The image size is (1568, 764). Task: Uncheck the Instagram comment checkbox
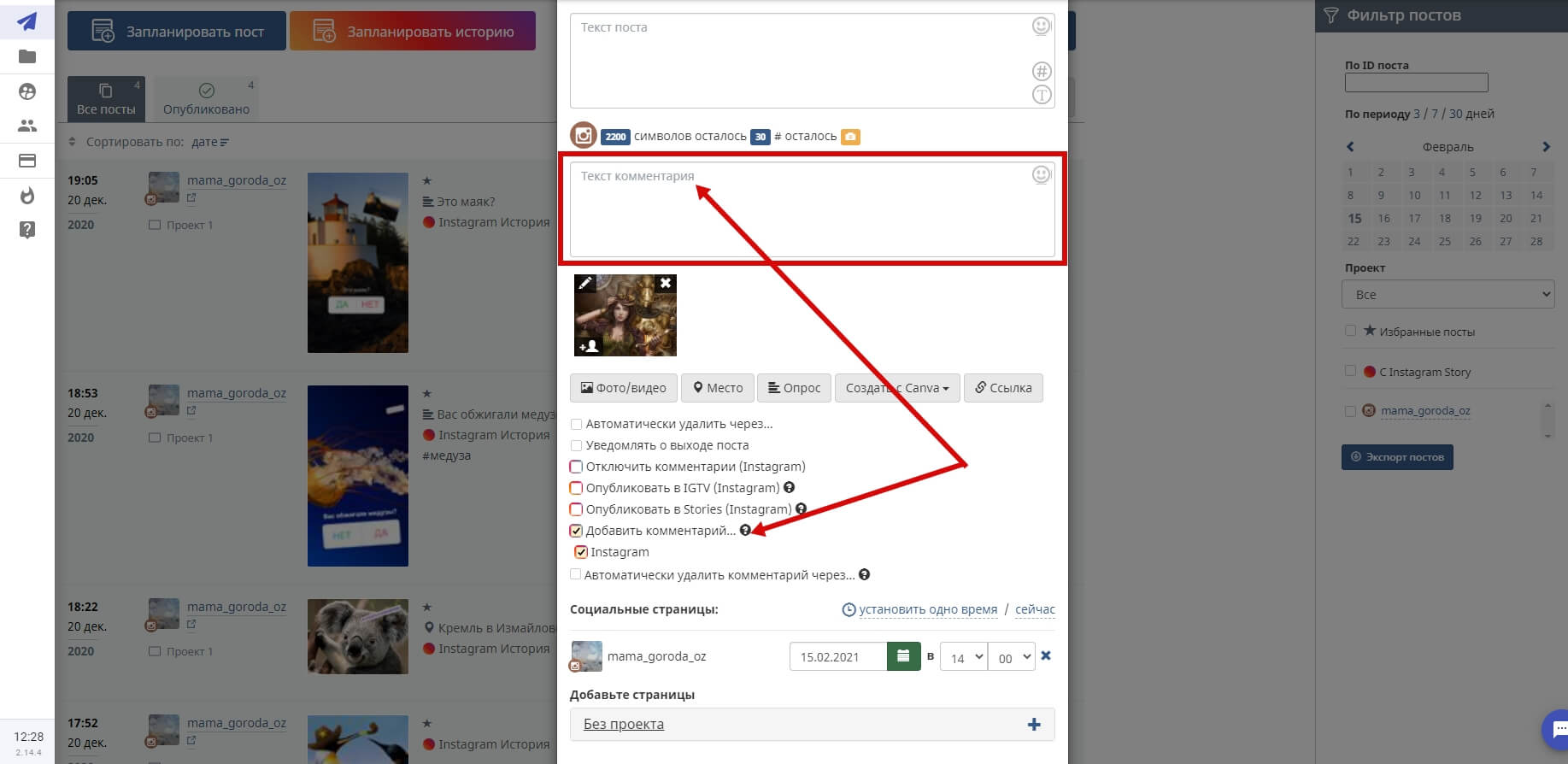(x=581, y=552)
